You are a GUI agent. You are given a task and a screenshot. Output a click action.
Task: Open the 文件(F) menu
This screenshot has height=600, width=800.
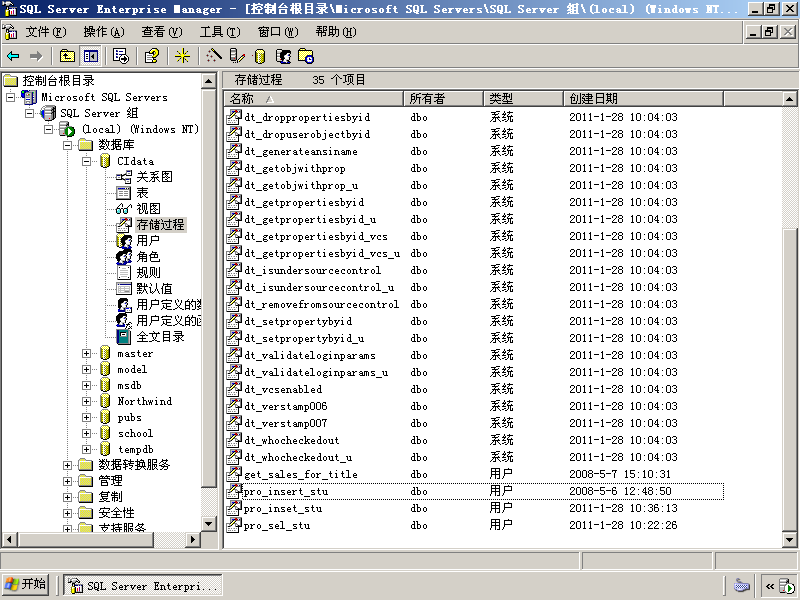tap(46, 32)
